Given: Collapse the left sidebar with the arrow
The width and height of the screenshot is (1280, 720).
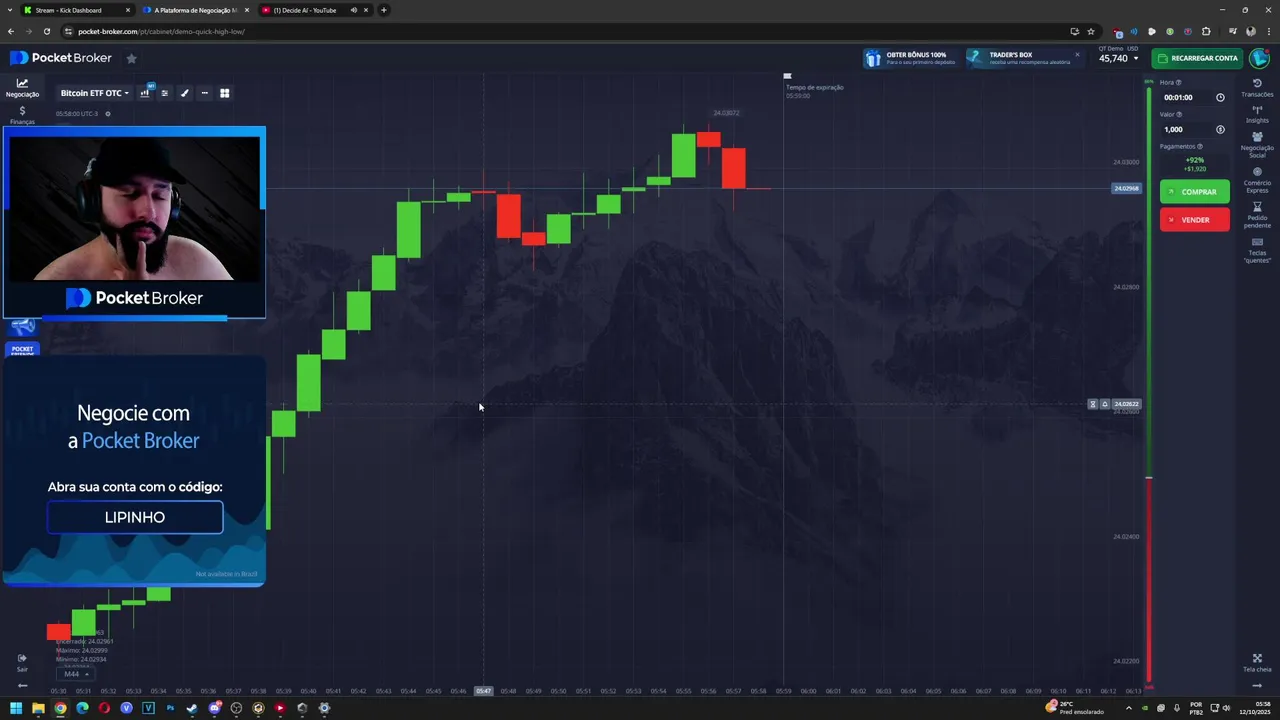Looking at the screenshot, I should (x=22, y=686).
